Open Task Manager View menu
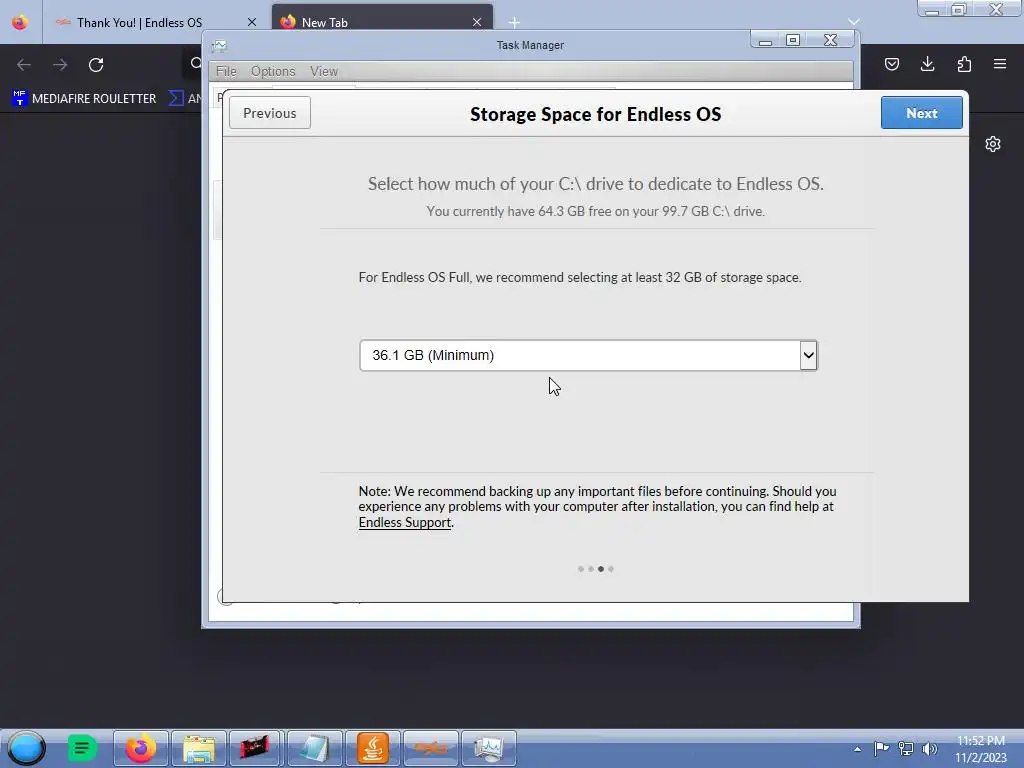Viewport: 1024px width, 768px height. click(324, 71)
